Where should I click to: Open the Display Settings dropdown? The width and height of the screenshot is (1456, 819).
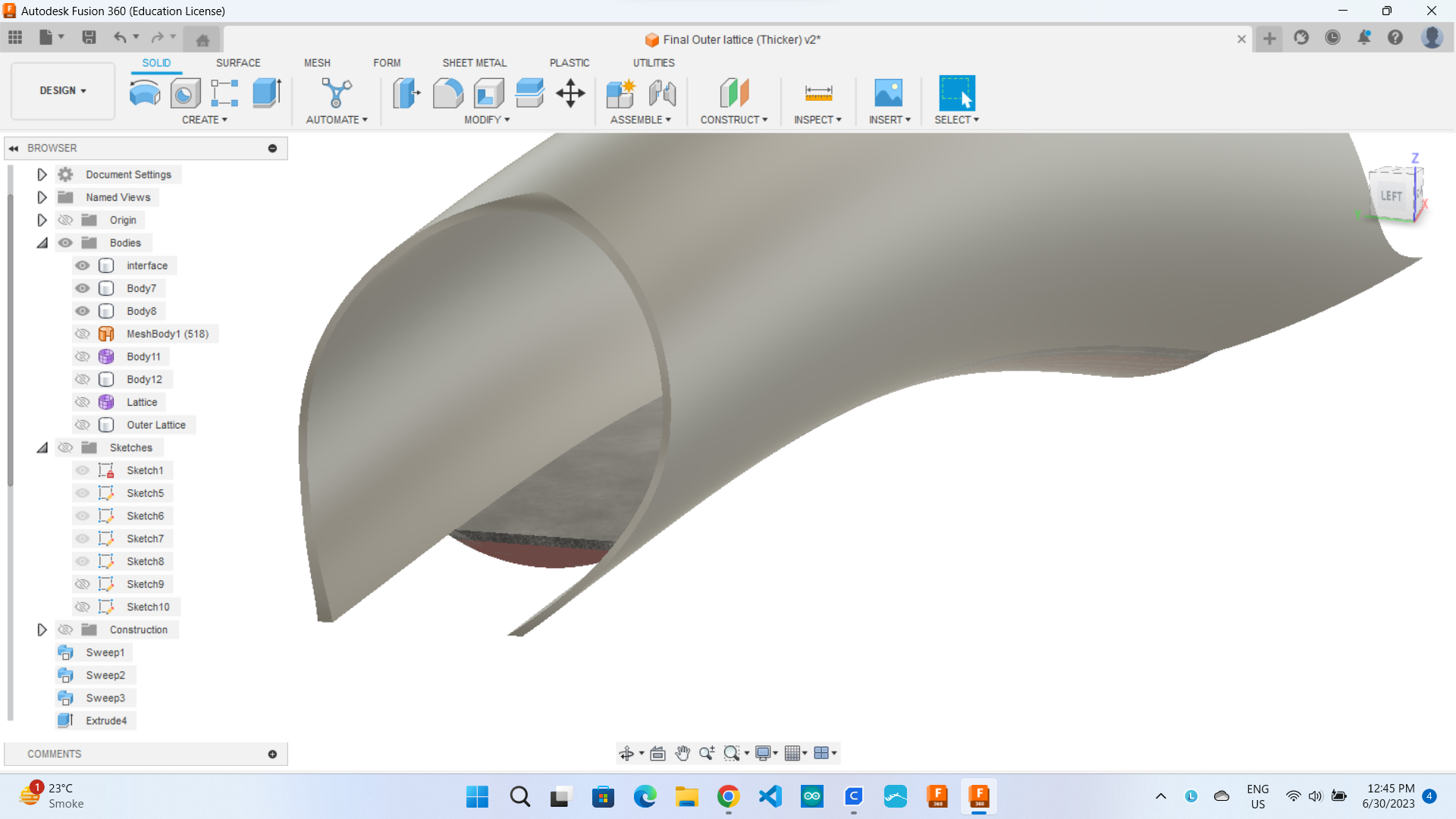point(764,753)
